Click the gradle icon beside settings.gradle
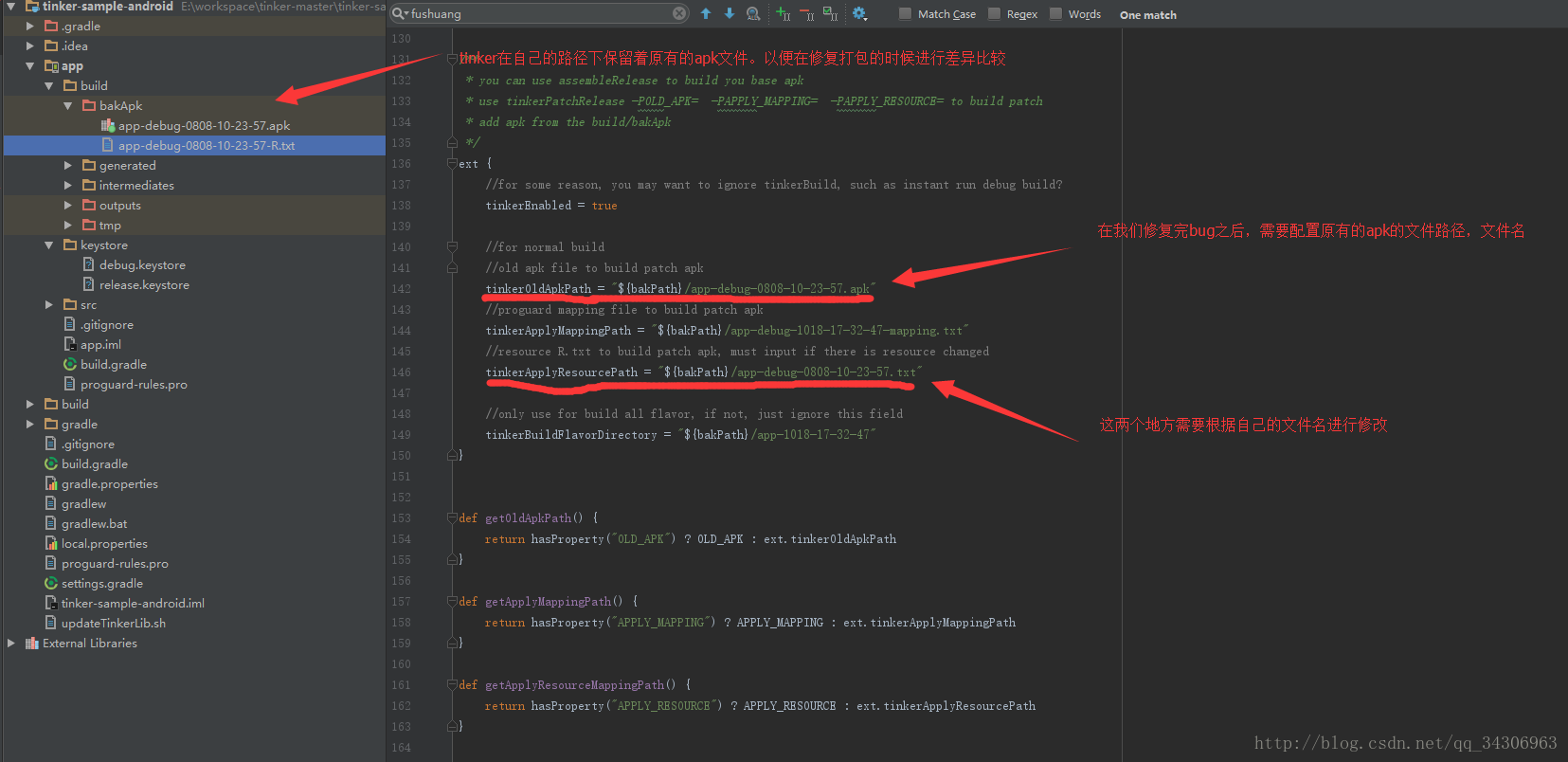 point(51,583)
